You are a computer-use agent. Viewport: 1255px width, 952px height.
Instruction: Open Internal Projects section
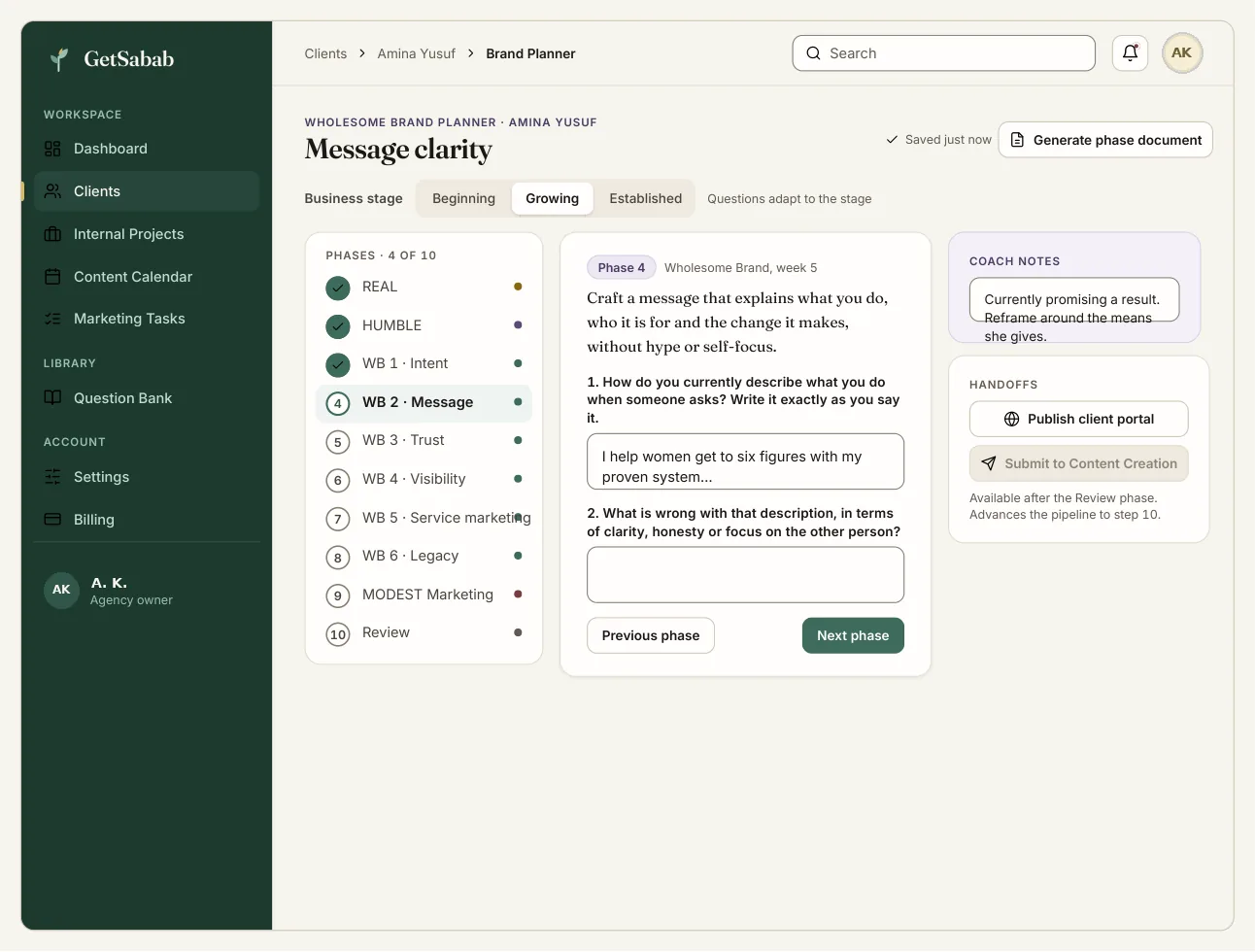tap(147, 234)
